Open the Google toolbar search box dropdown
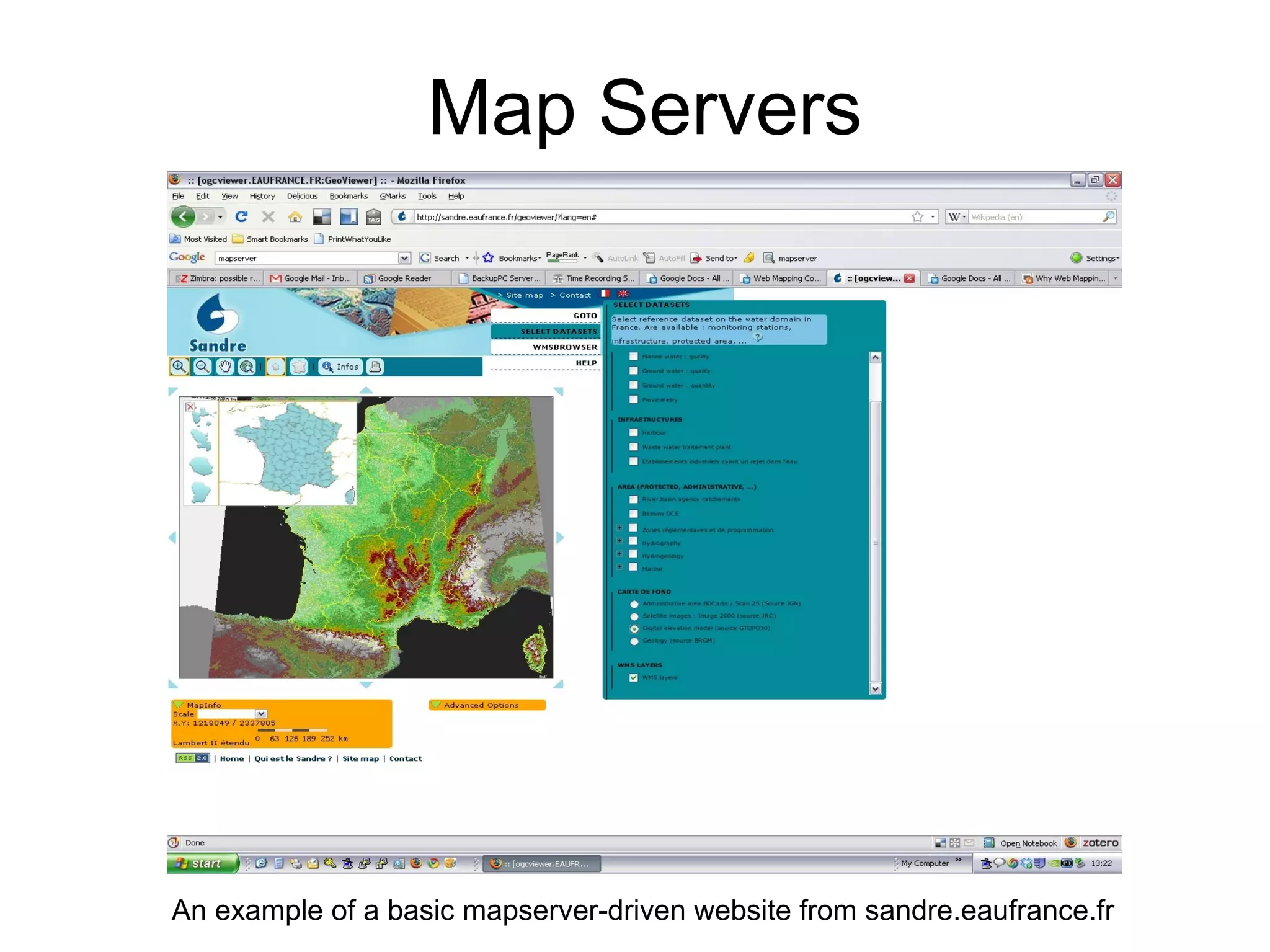This screenshot has height=952, width=1270. [x=404, y=258]
